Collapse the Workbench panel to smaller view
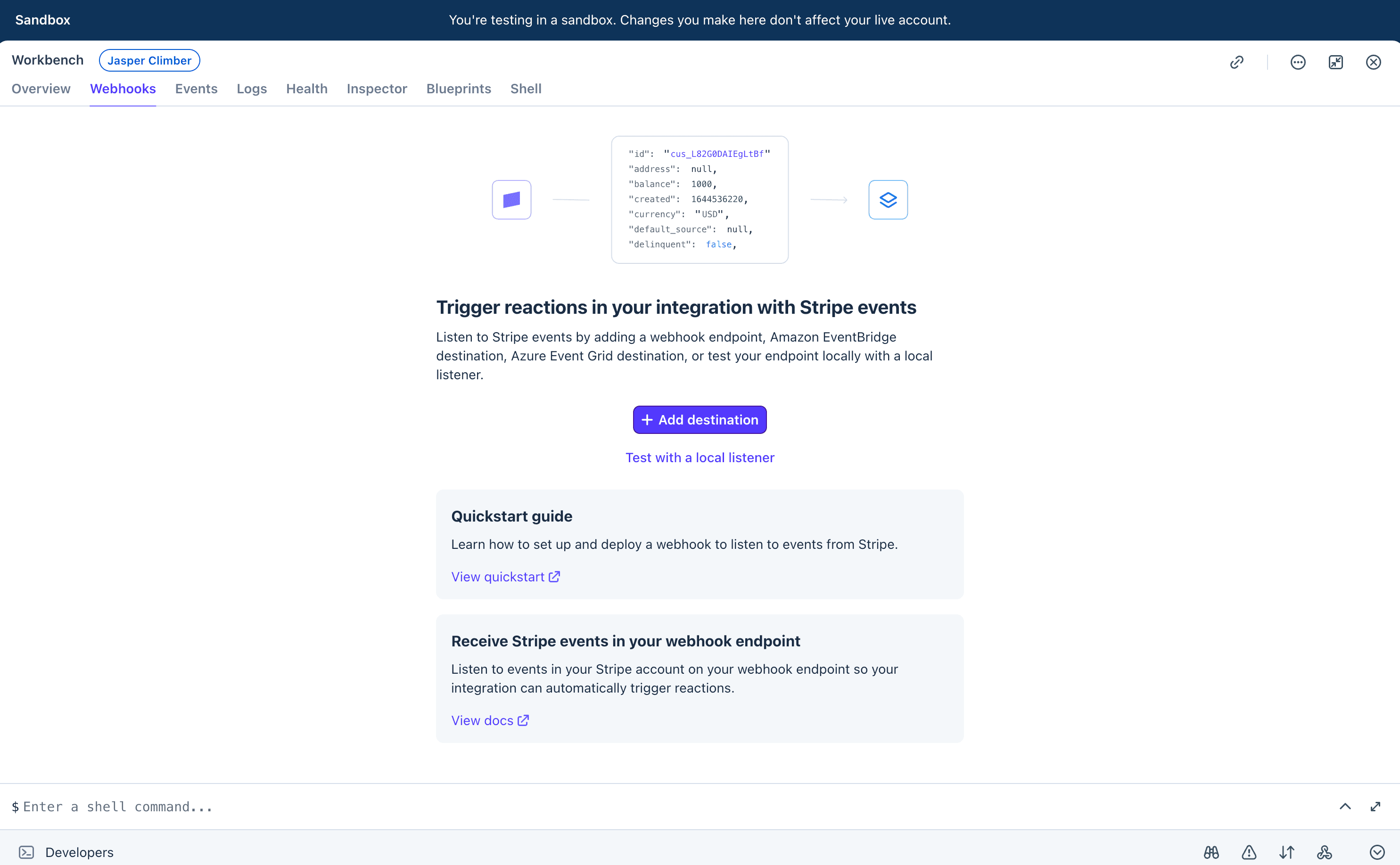 coord(1336,62)
